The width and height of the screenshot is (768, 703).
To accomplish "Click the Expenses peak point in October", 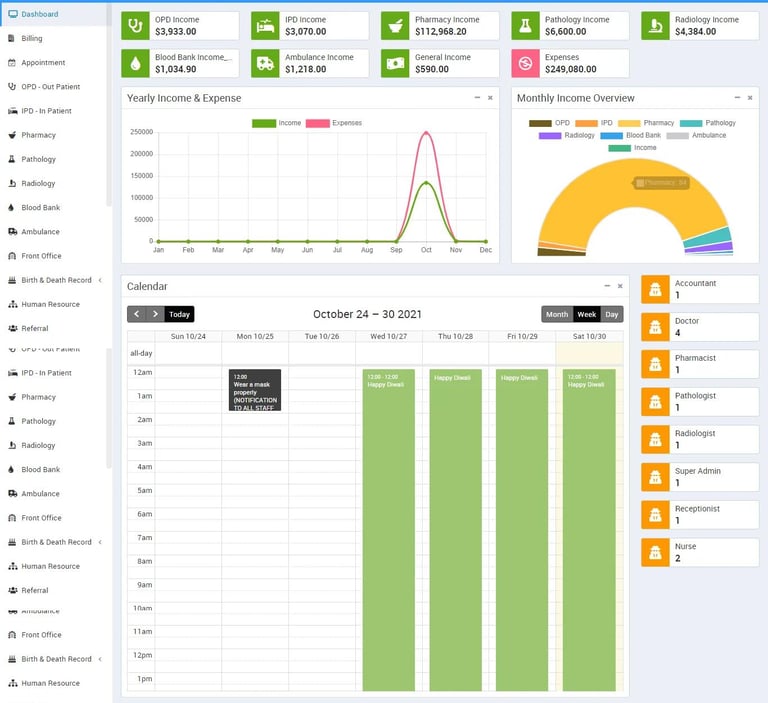I will point(426,132).
